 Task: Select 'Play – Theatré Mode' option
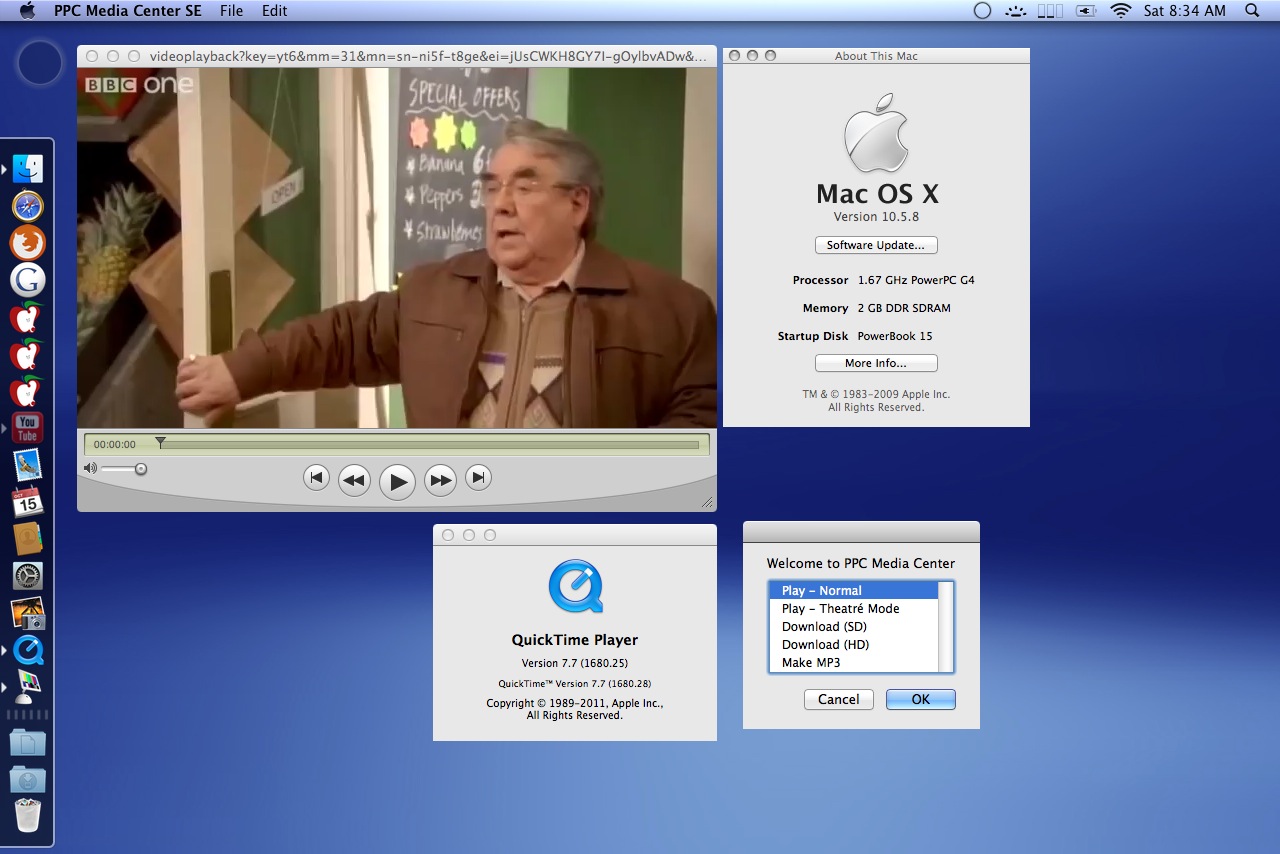pos(854,609)
